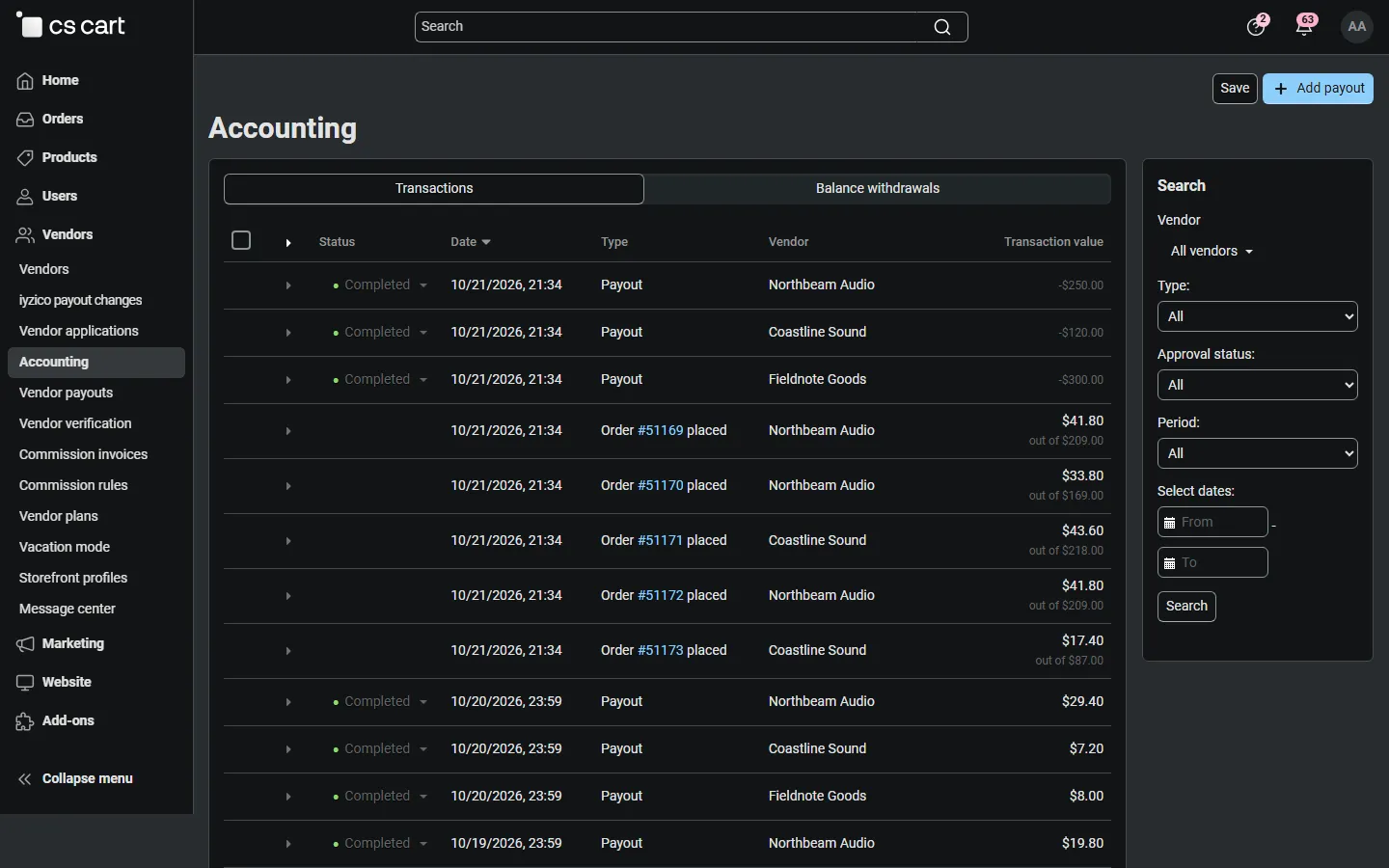Click the Marketing megaphone icon
Screen dimensions: 1389x868
(x=25, y=644)
